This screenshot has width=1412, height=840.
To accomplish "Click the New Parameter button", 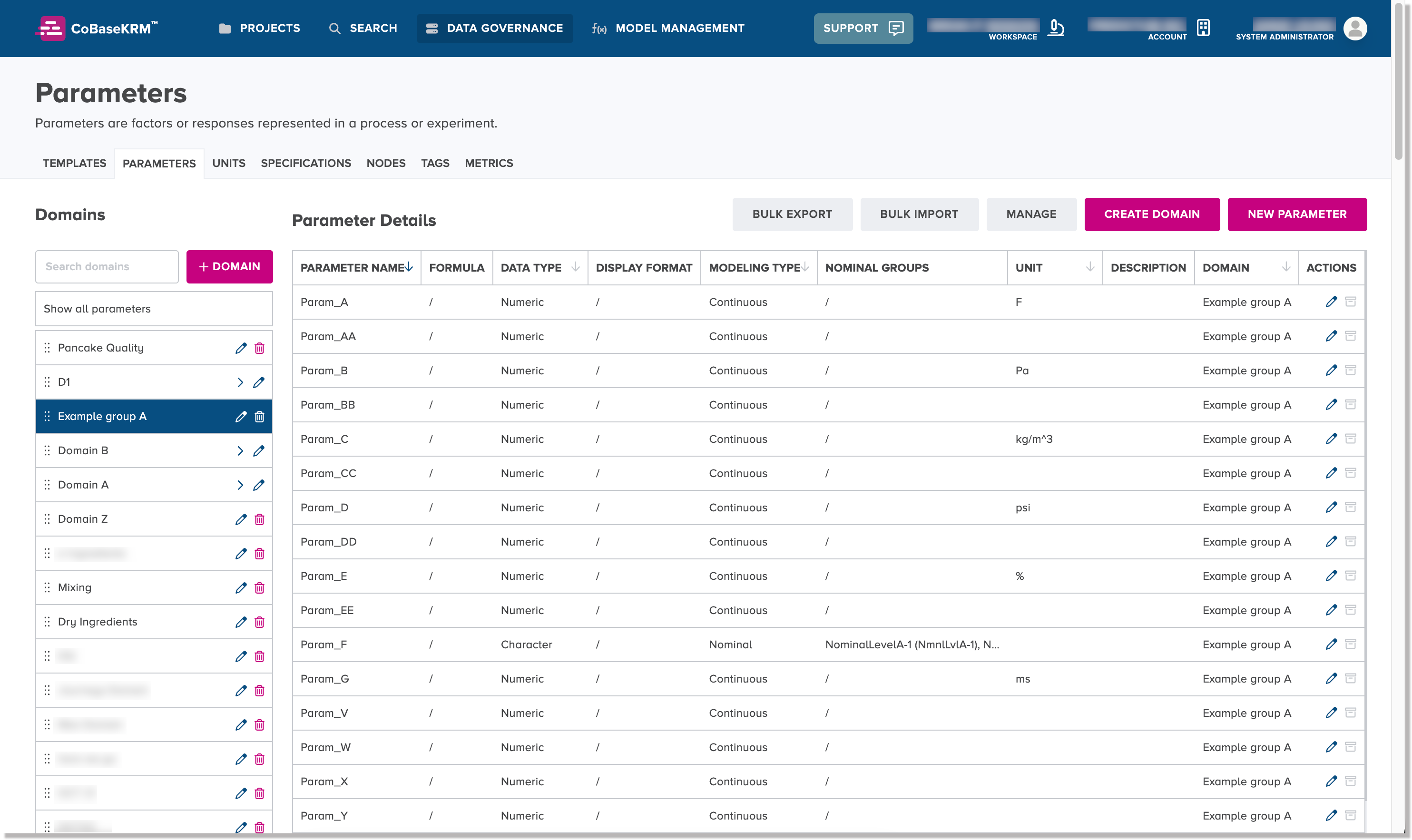I will click(x=1297, y=214).
